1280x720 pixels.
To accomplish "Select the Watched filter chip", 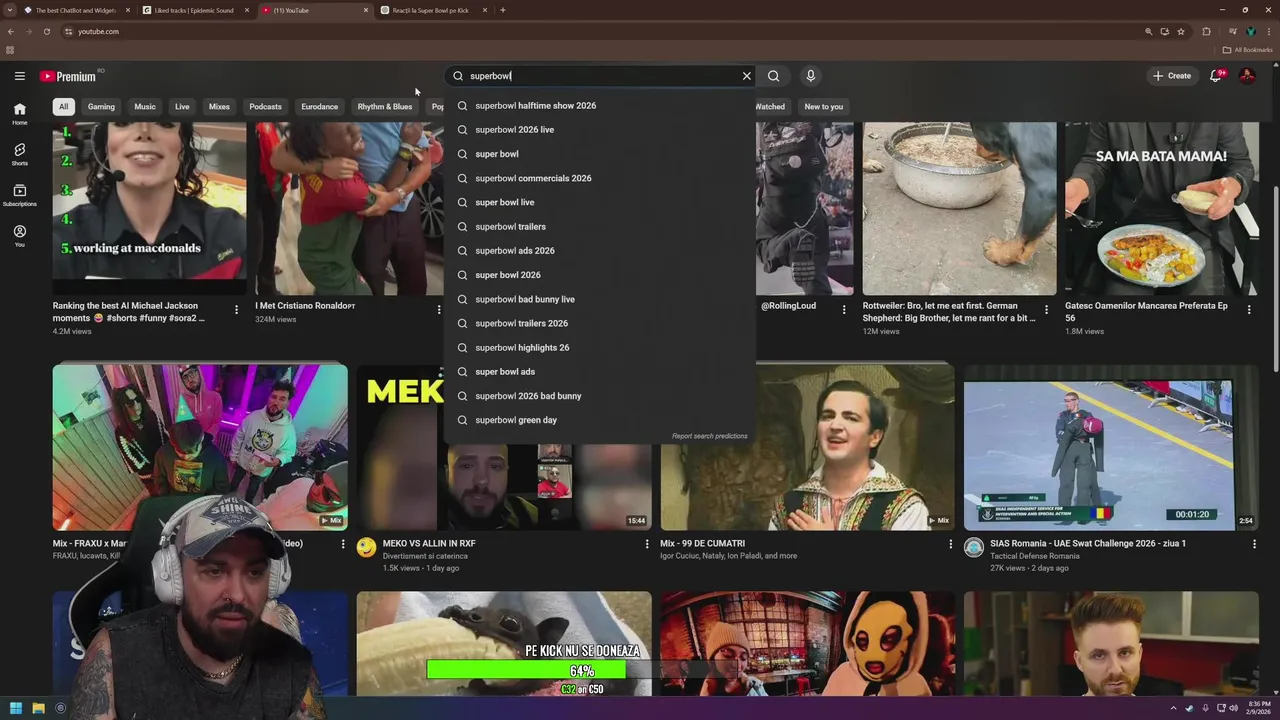I will 770,106.
